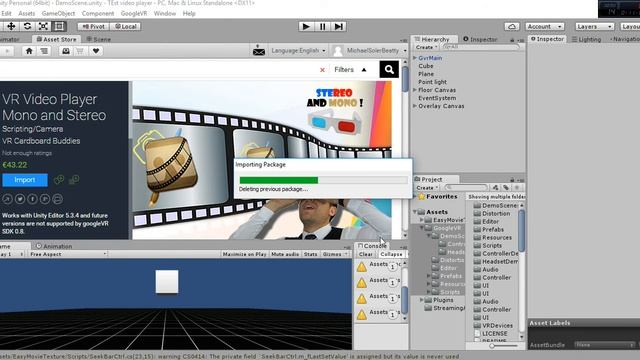Toggle Maximize on Play

point(244,254)
